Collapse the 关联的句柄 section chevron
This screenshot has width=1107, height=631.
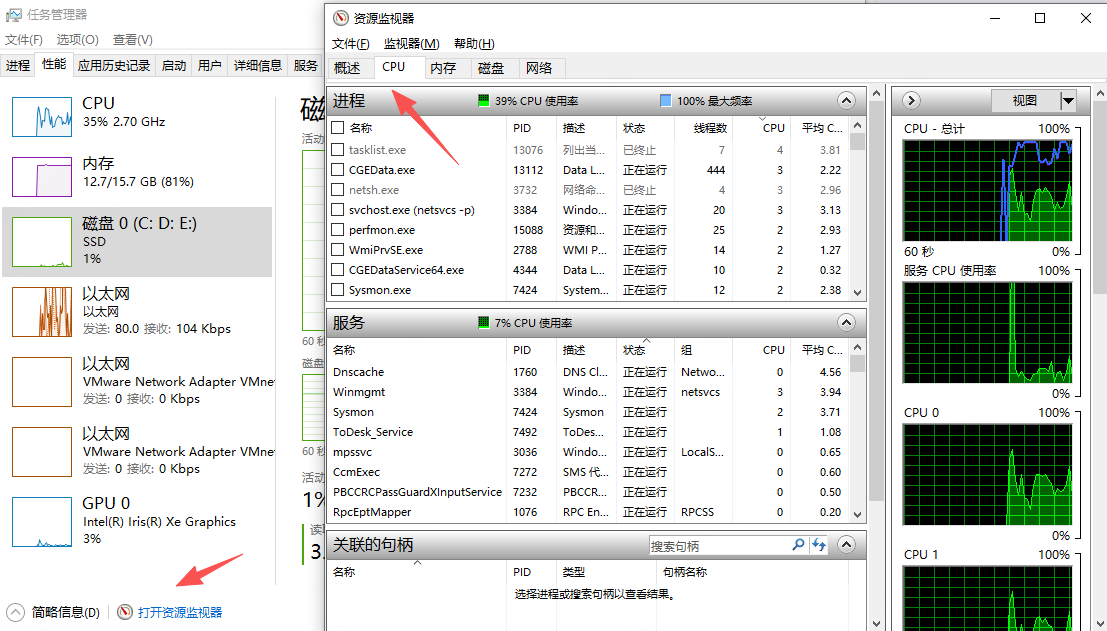846,545
